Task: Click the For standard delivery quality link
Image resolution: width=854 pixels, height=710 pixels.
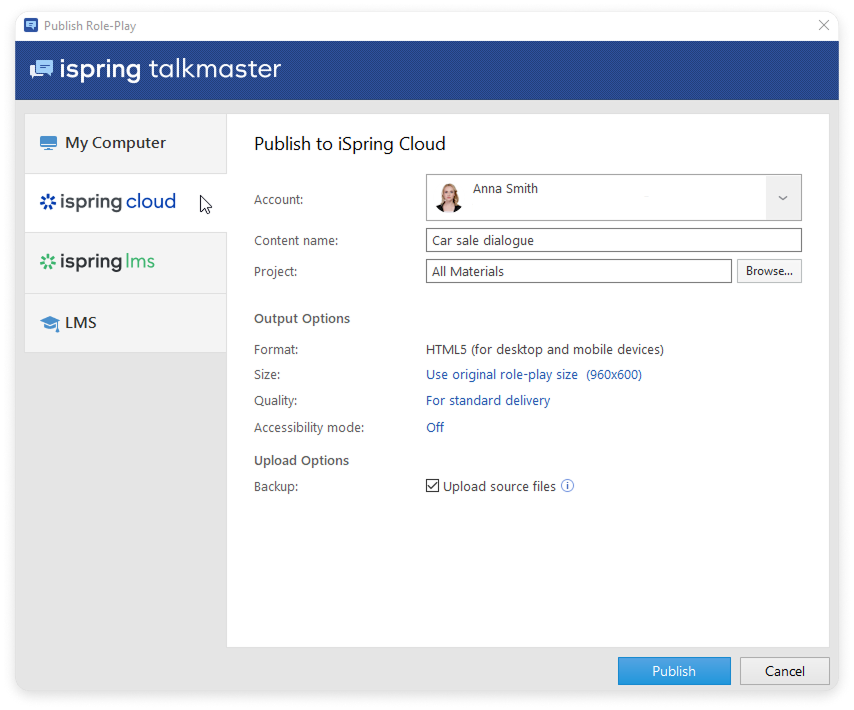Action: pyautogui.click(x=488, y=401)
